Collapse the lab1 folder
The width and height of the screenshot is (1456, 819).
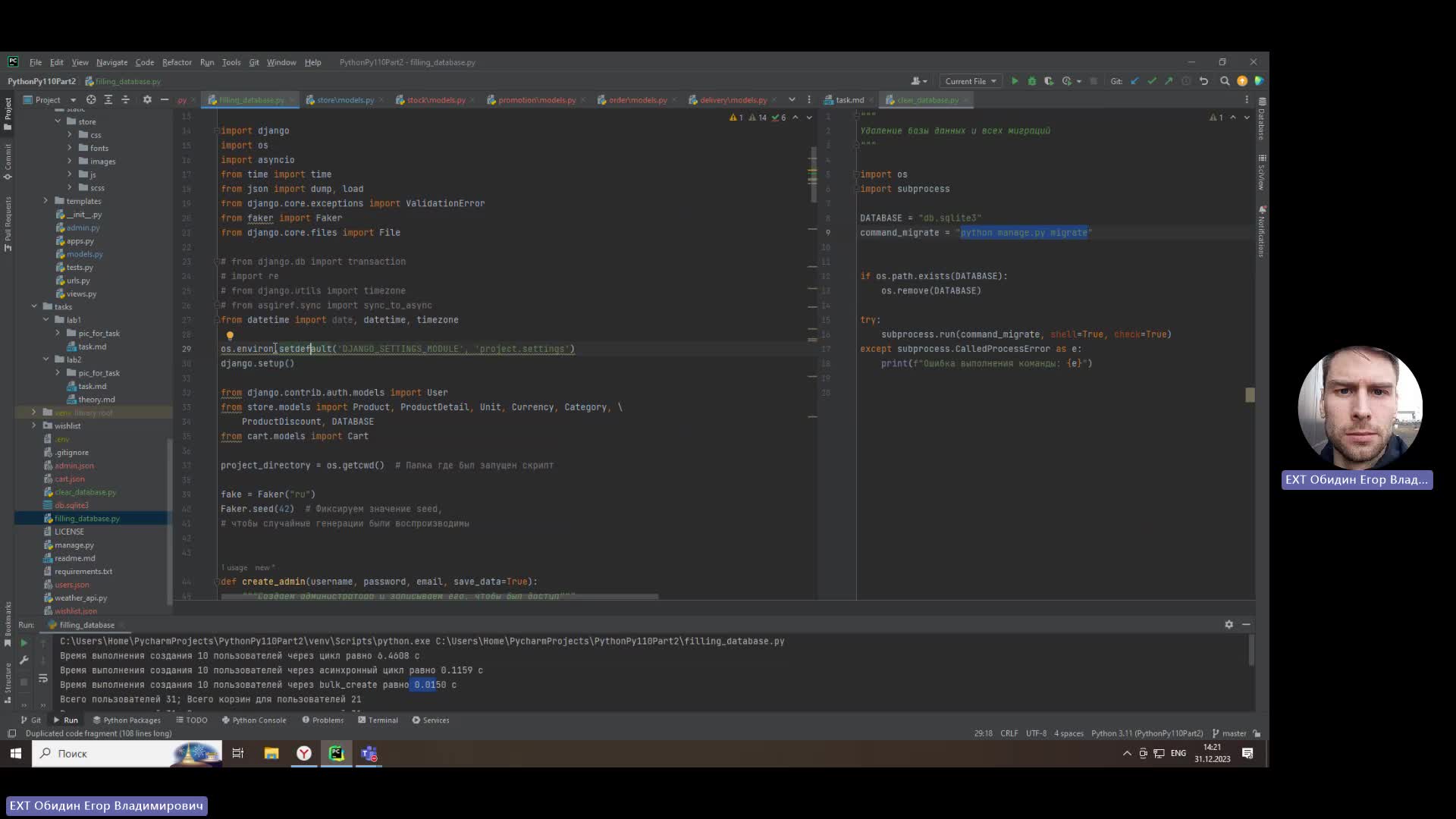pos(46,320)
